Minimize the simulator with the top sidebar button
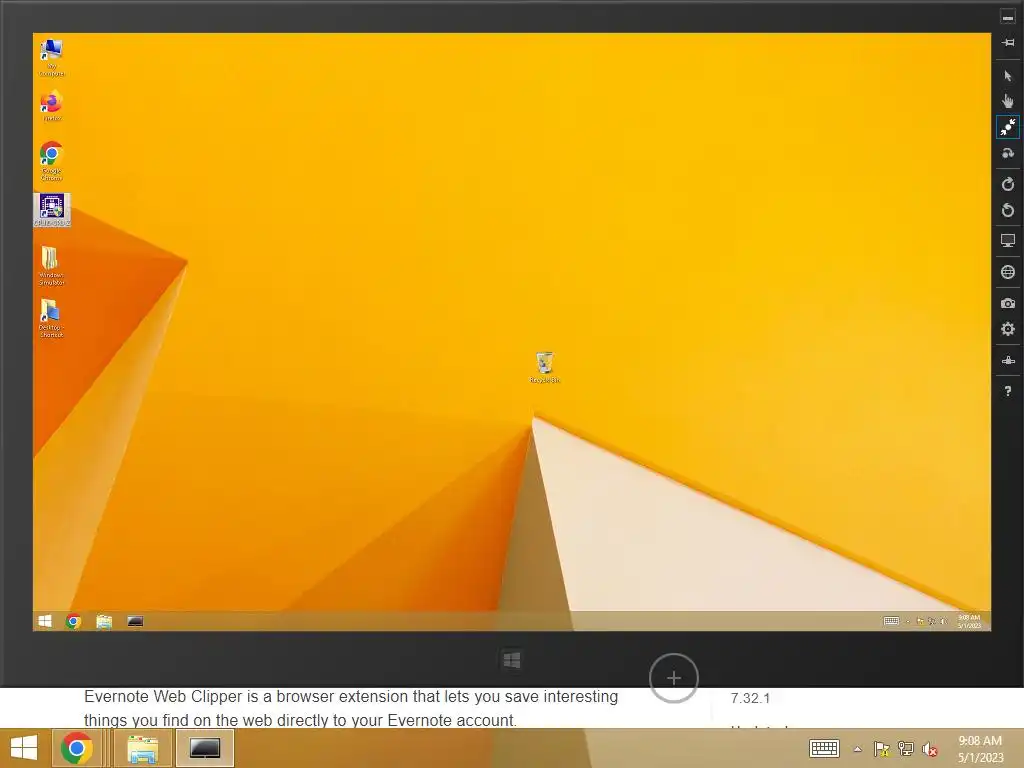 [1008, 18]
